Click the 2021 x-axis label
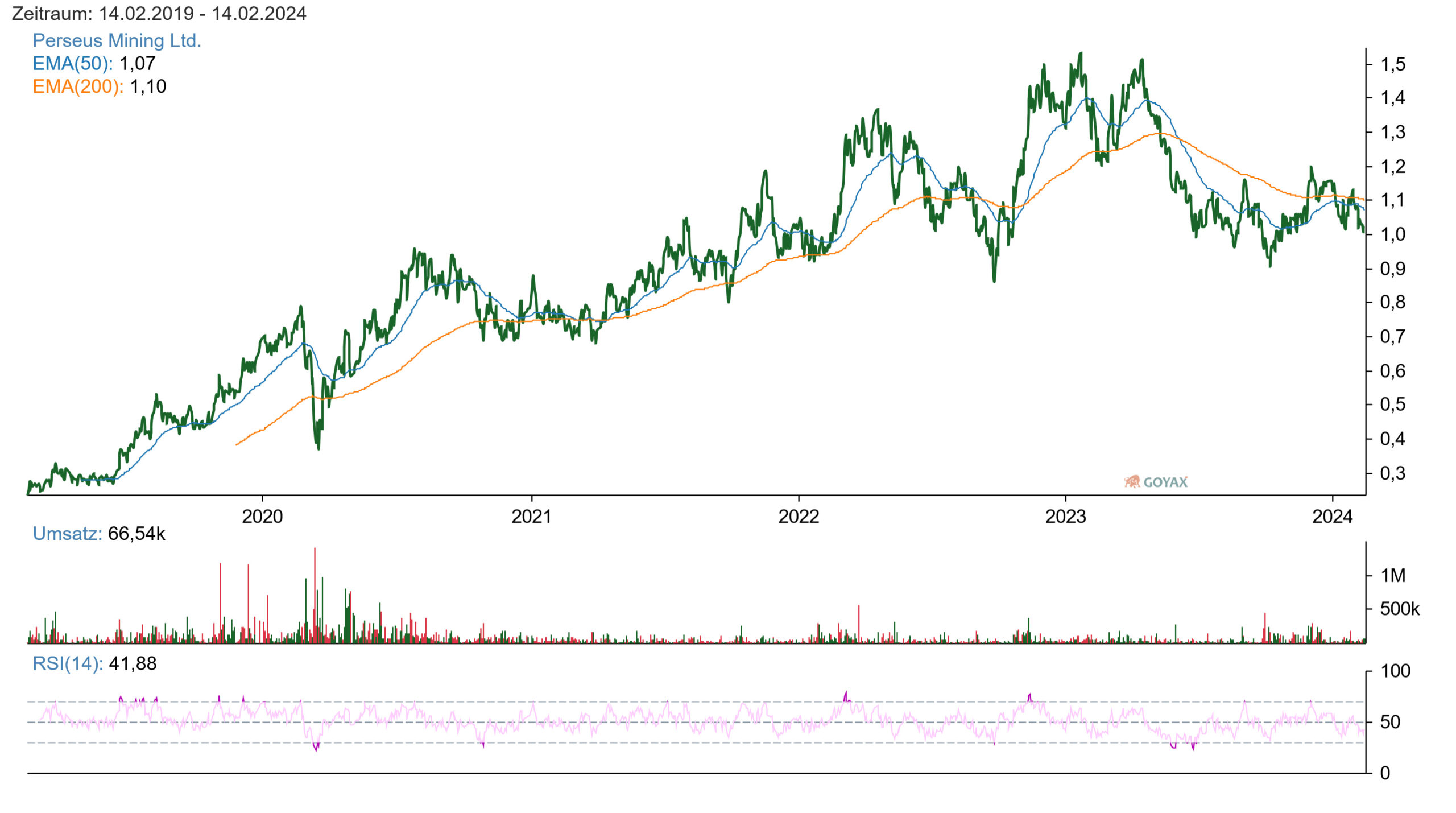Image resolution: width=1456 pixels, height=813 pixels. (531, 517)
